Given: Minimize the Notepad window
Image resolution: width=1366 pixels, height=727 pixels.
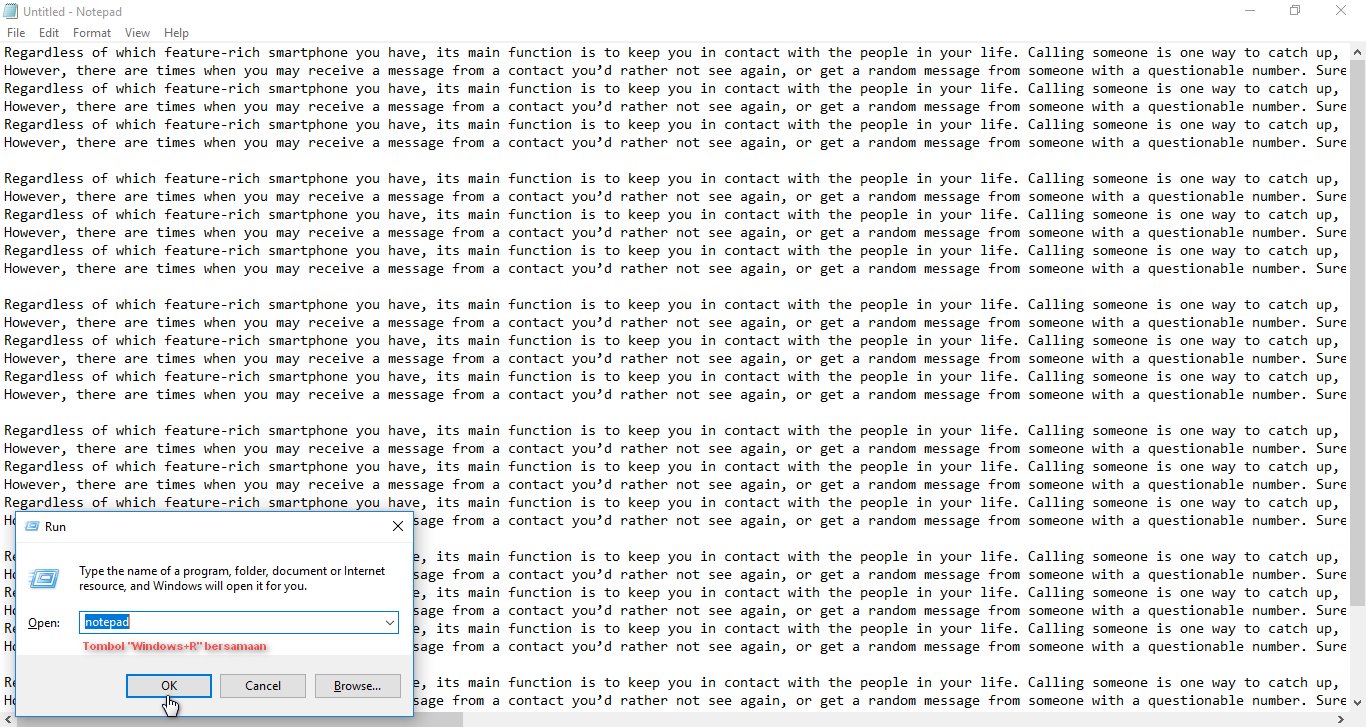Looking at the screenshot, I should click(1250, 11).
